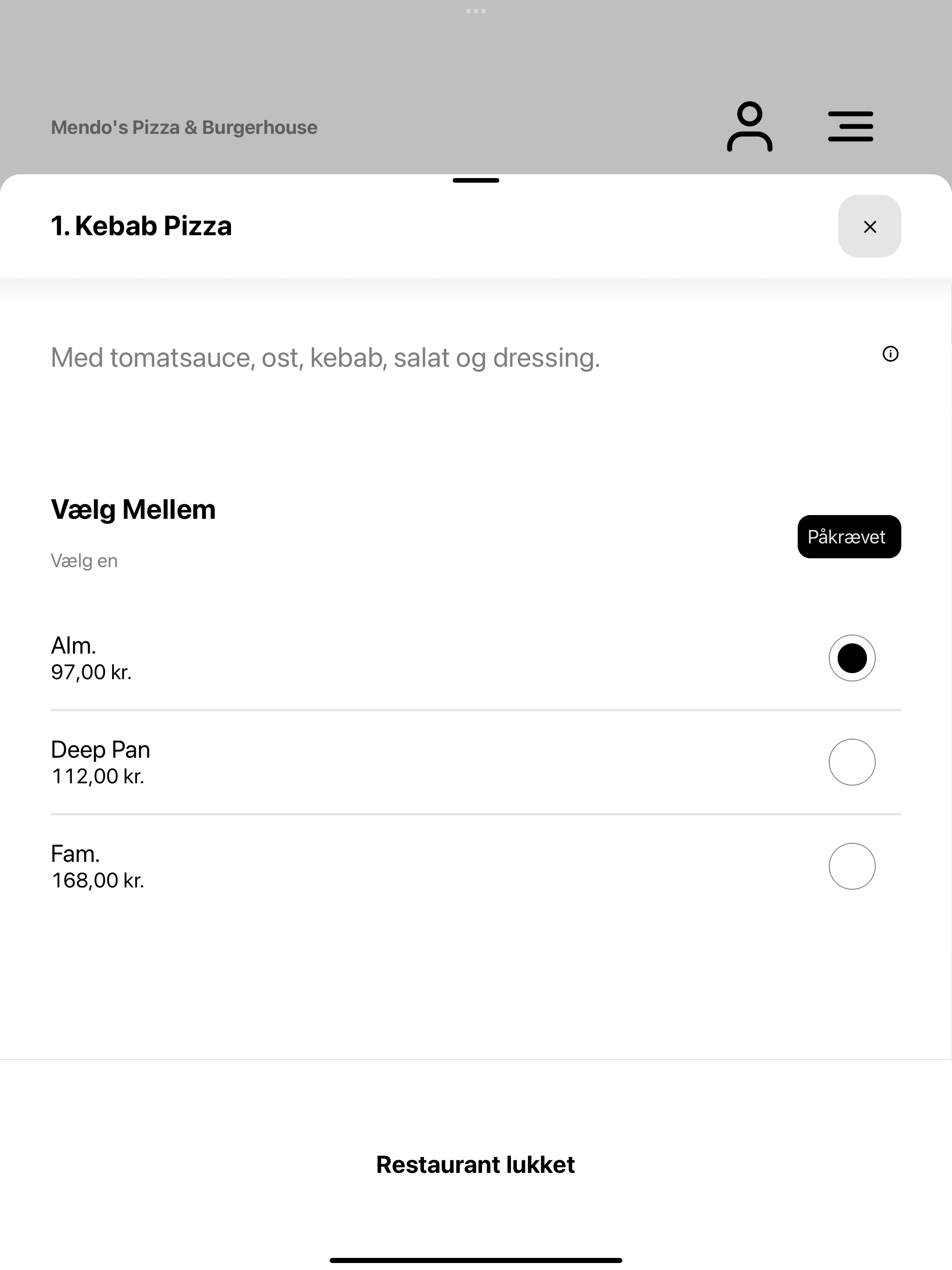This screenshot has height=1270, width=952.
Task: Click the Vælg en hint text
Action: pos(85,560)
